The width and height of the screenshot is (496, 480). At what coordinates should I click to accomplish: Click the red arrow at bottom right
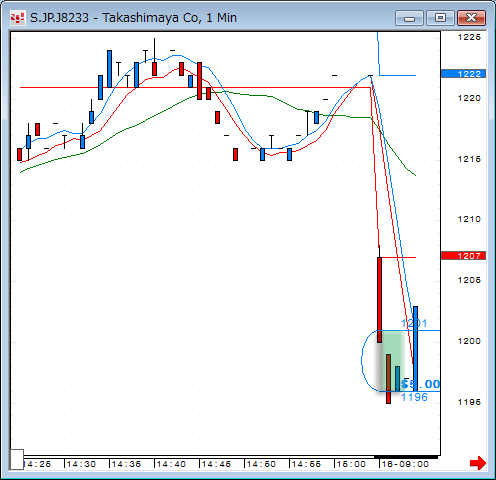(478, 463)
